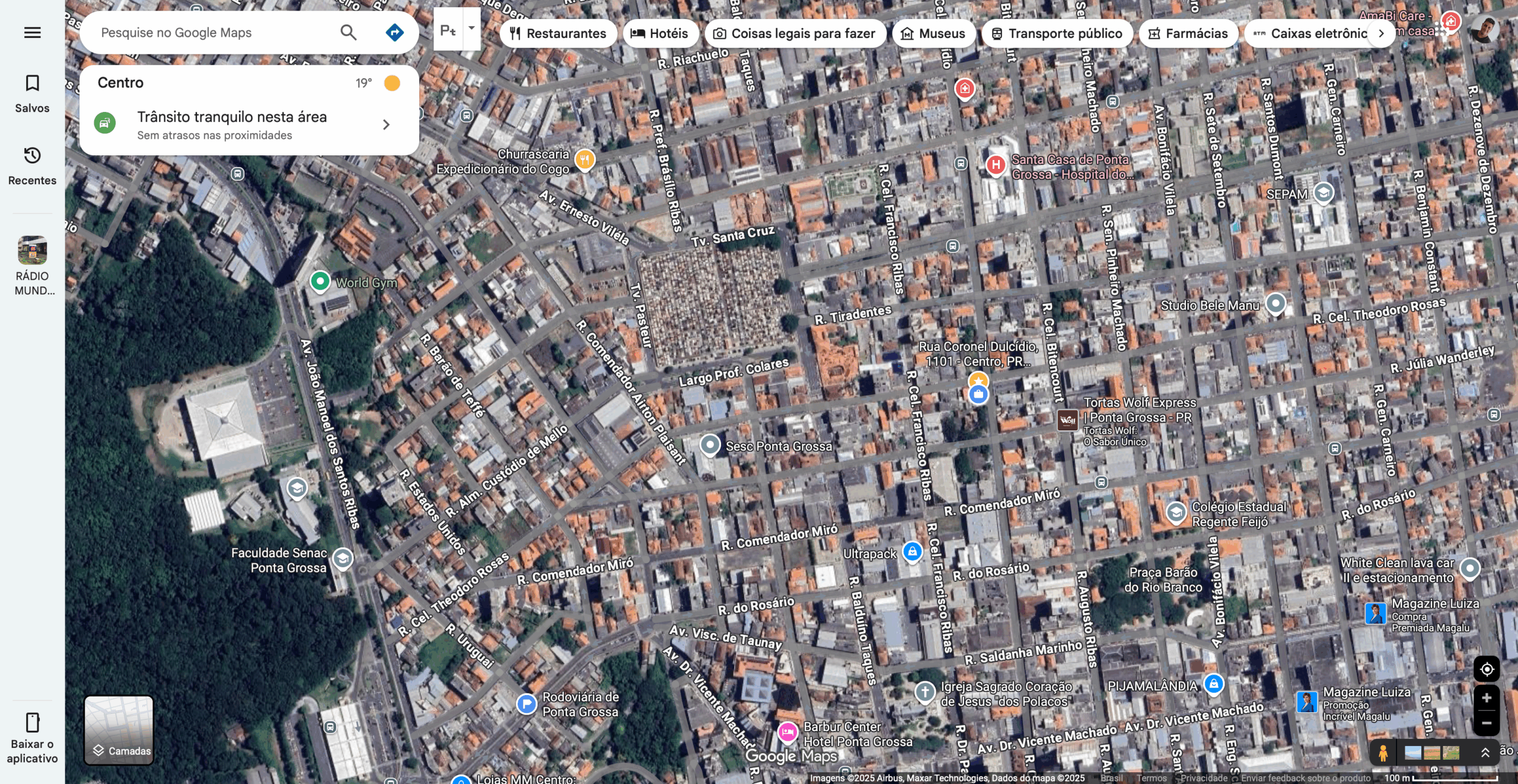Center map on my location
Image resolution: width=1518 pixels, height=784 pixels.
click(1486, 669)
